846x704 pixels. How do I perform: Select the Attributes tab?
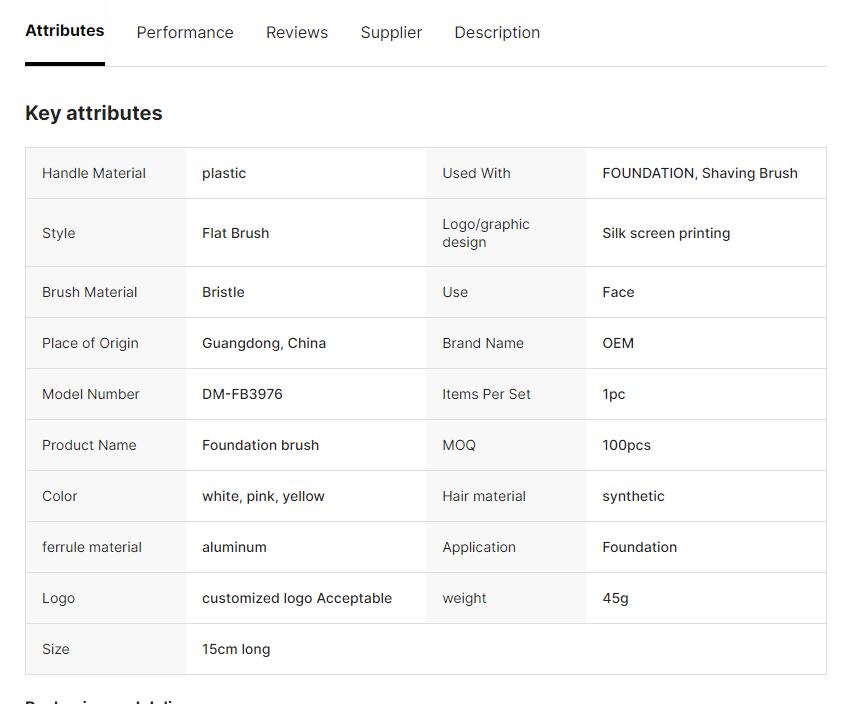coord(65,31)
